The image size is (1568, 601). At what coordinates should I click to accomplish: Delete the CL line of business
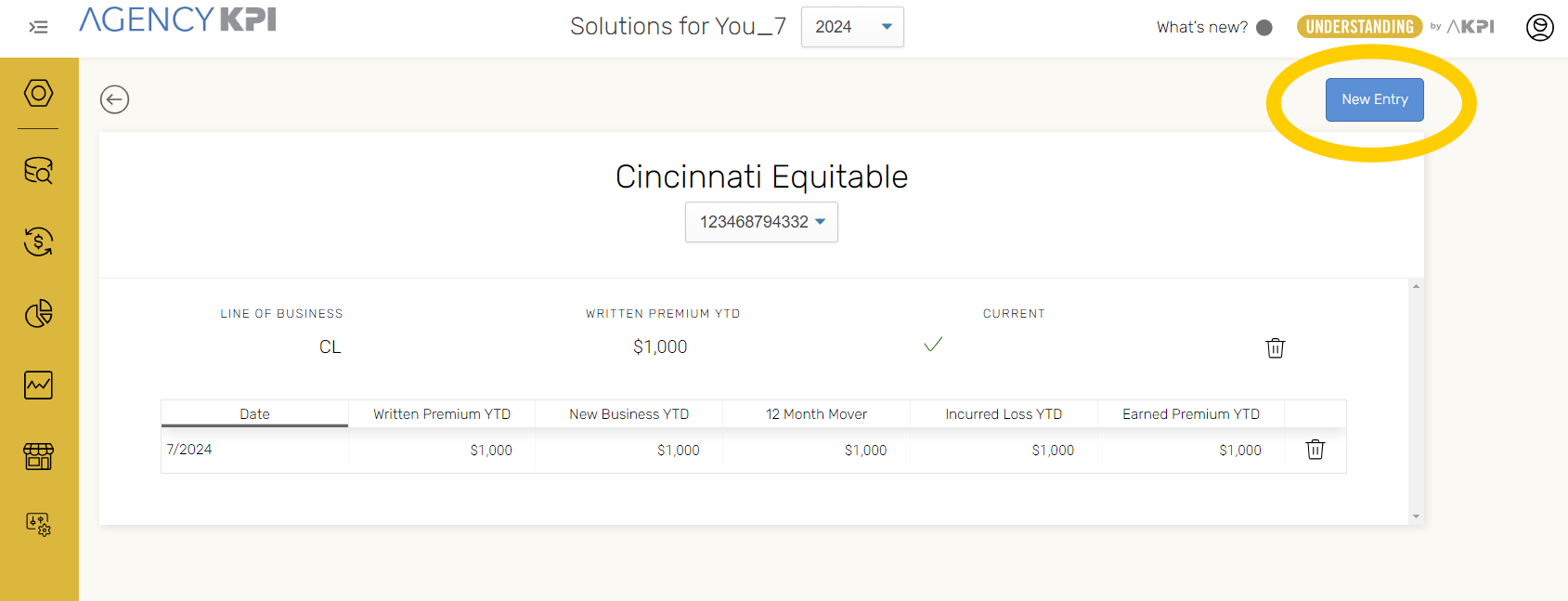1276,347
